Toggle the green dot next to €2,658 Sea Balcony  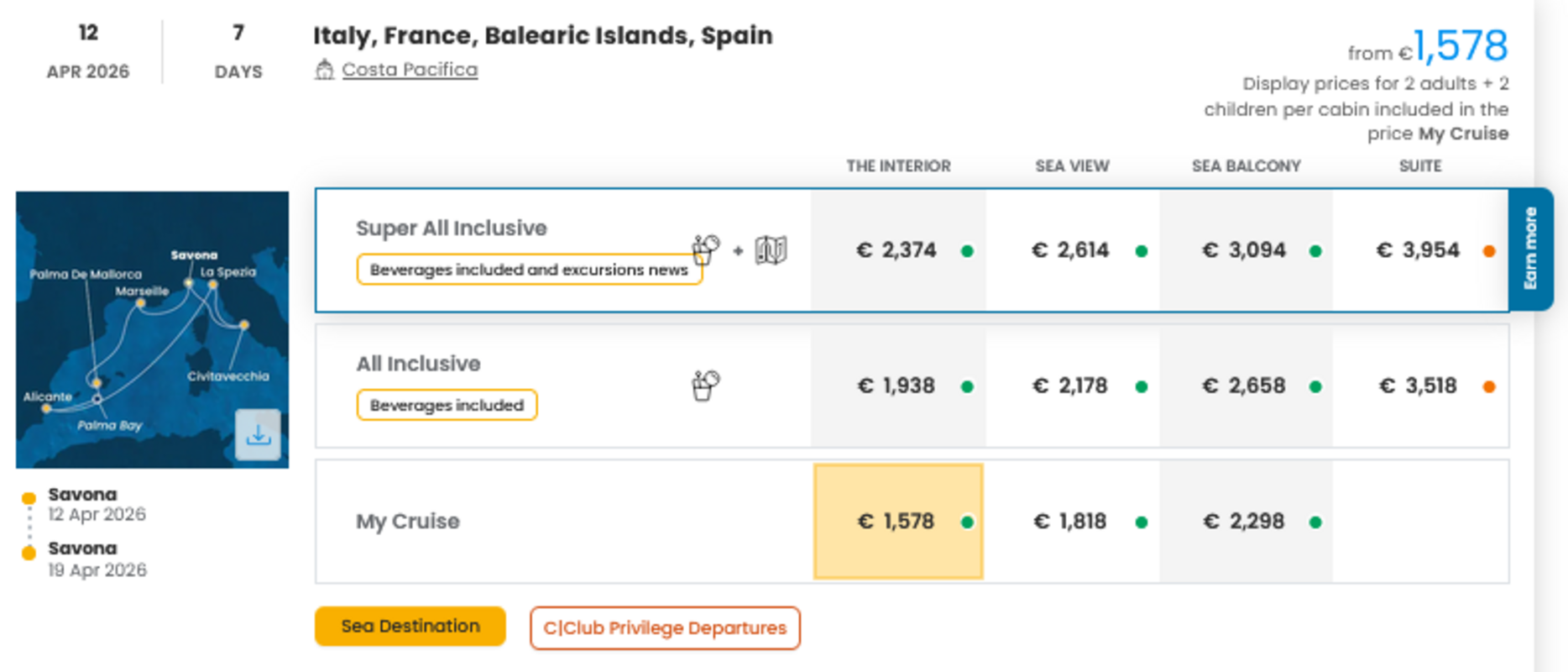(1315, 386)
